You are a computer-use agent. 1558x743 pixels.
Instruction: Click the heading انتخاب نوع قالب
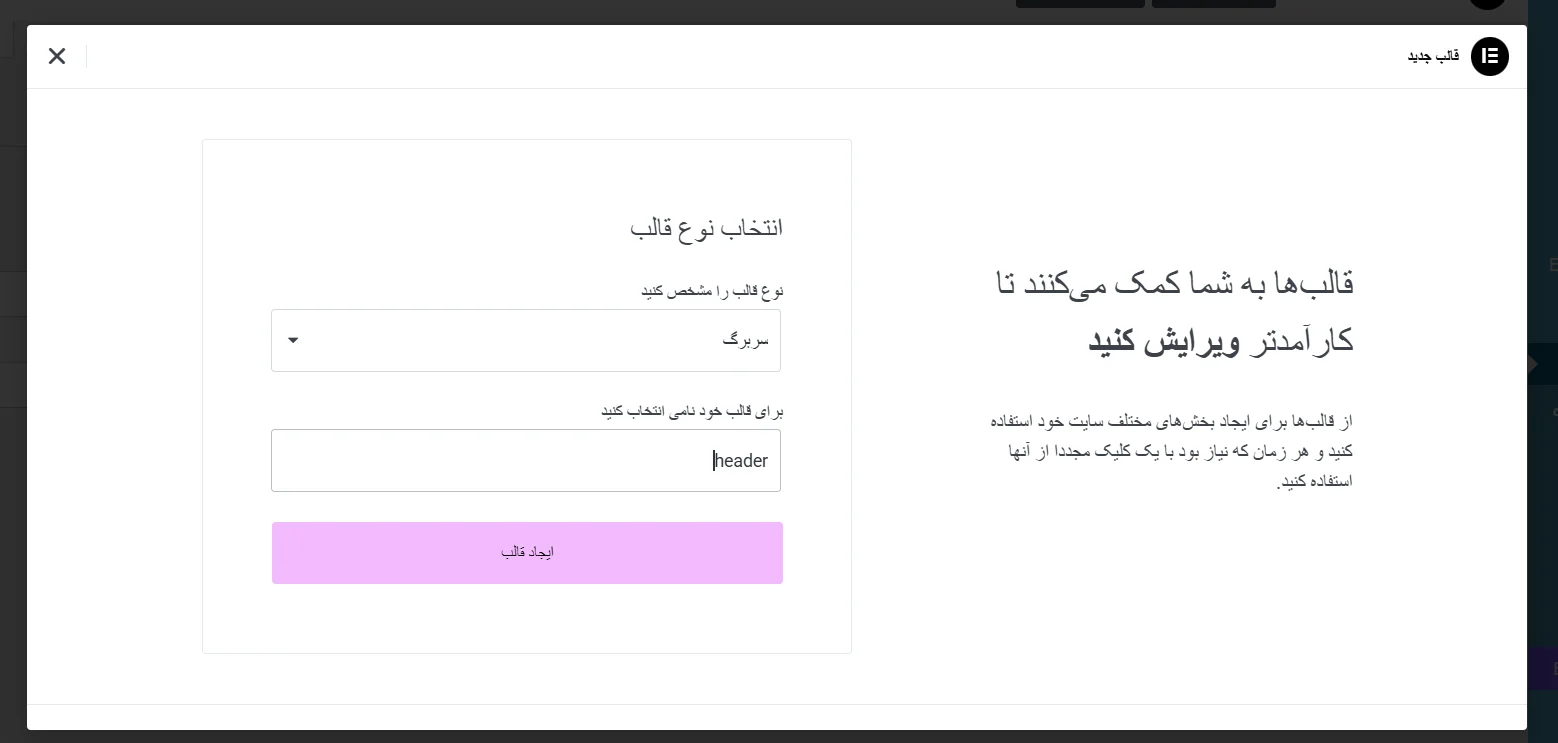(705, 227)
